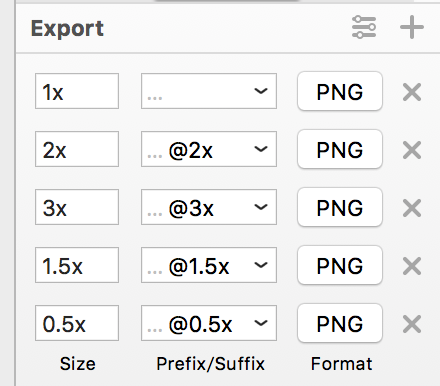Add a new export size with plus icon

coord(412,27)
